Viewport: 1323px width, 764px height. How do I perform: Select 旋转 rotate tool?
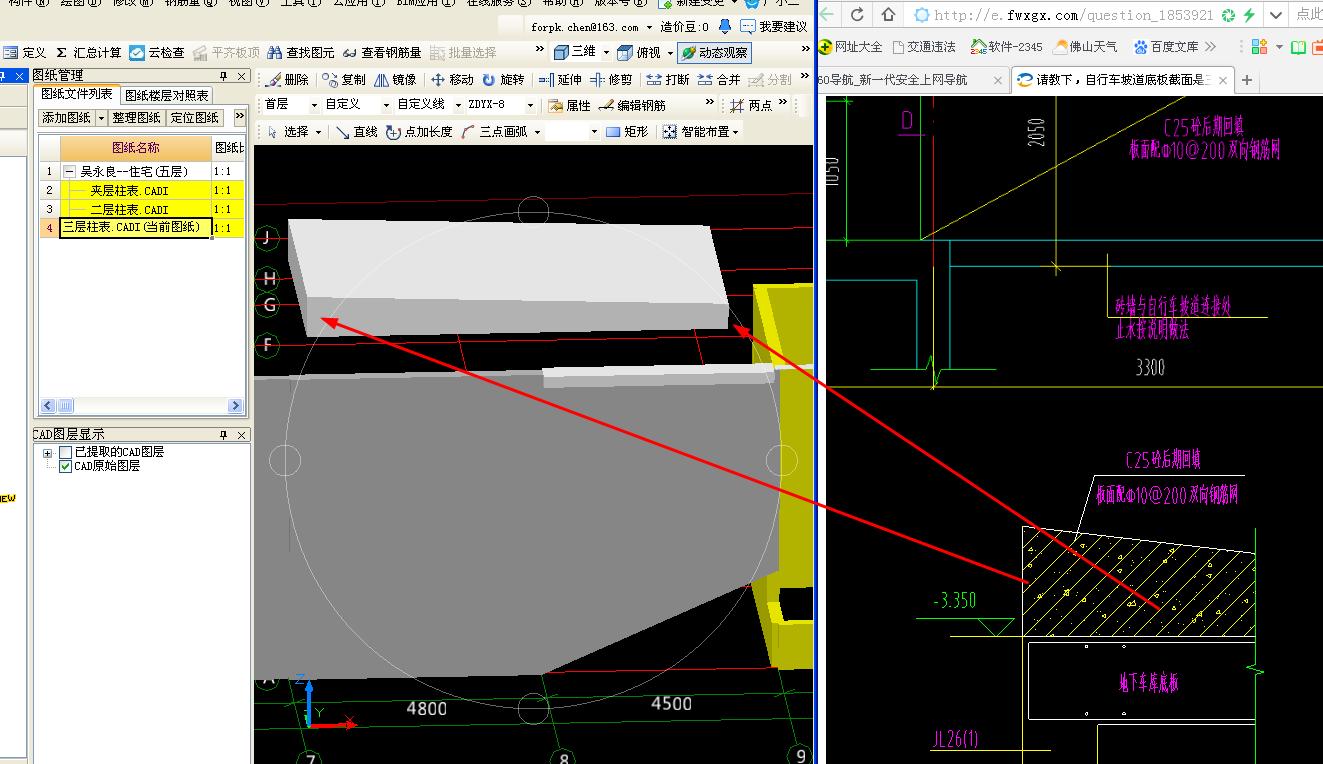(503, 80)
